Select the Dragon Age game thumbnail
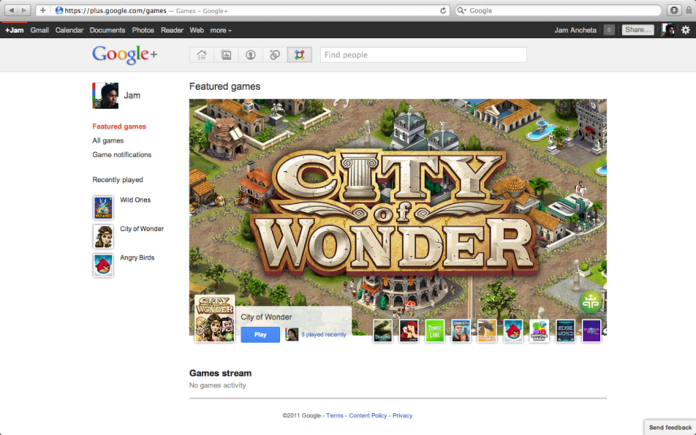This screenshot has height=435, width=696. coord(487,331)
